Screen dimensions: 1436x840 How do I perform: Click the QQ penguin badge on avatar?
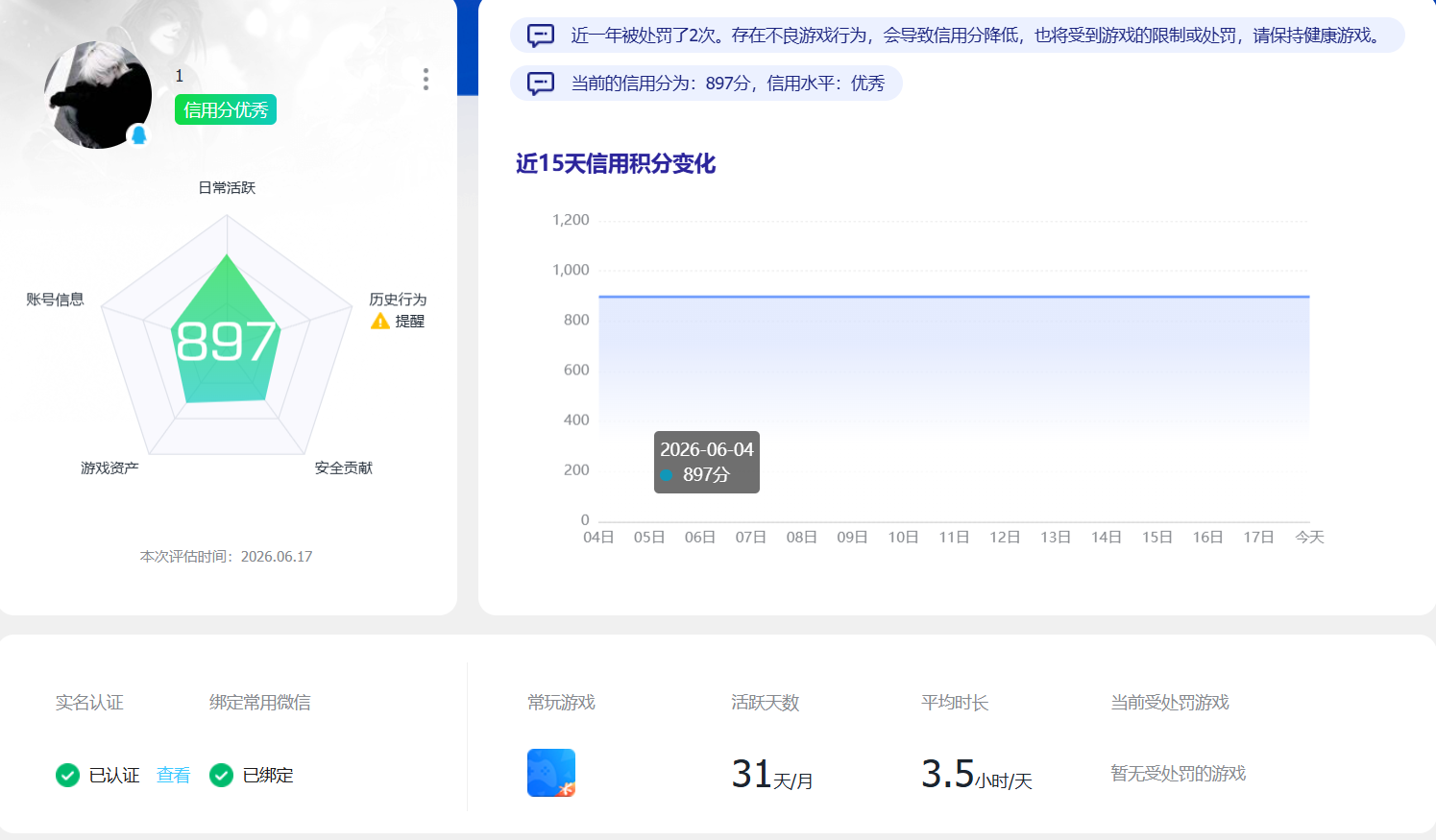coord(138,134)
